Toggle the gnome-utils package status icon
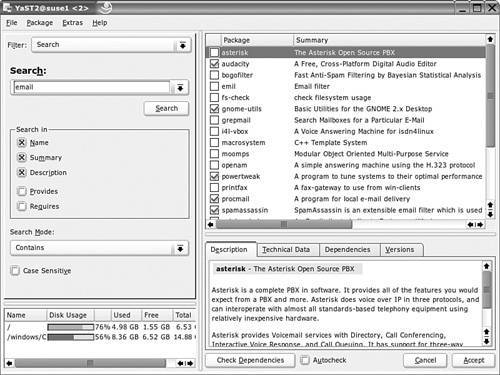The image size is (500, 375). point(214,109)
